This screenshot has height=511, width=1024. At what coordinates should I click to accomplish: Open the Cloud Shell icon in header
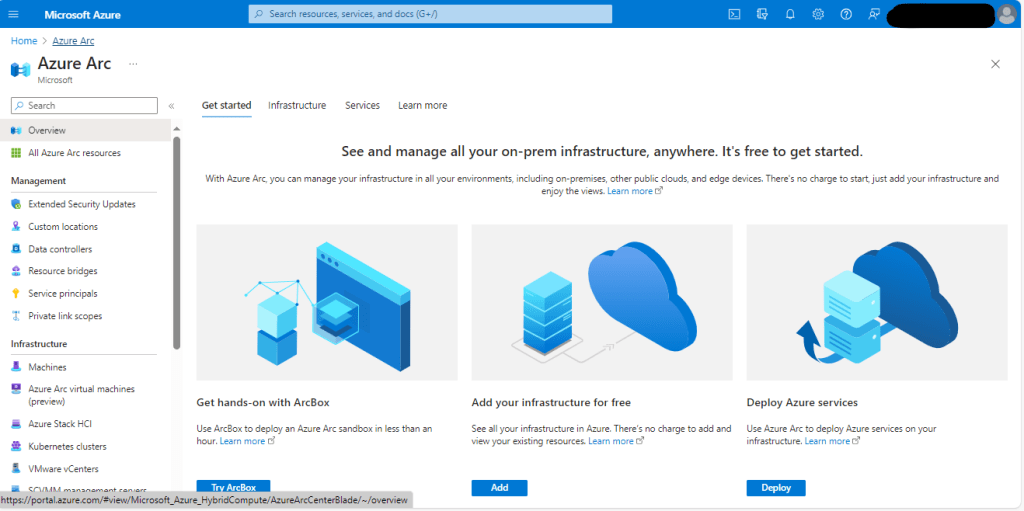734,14
